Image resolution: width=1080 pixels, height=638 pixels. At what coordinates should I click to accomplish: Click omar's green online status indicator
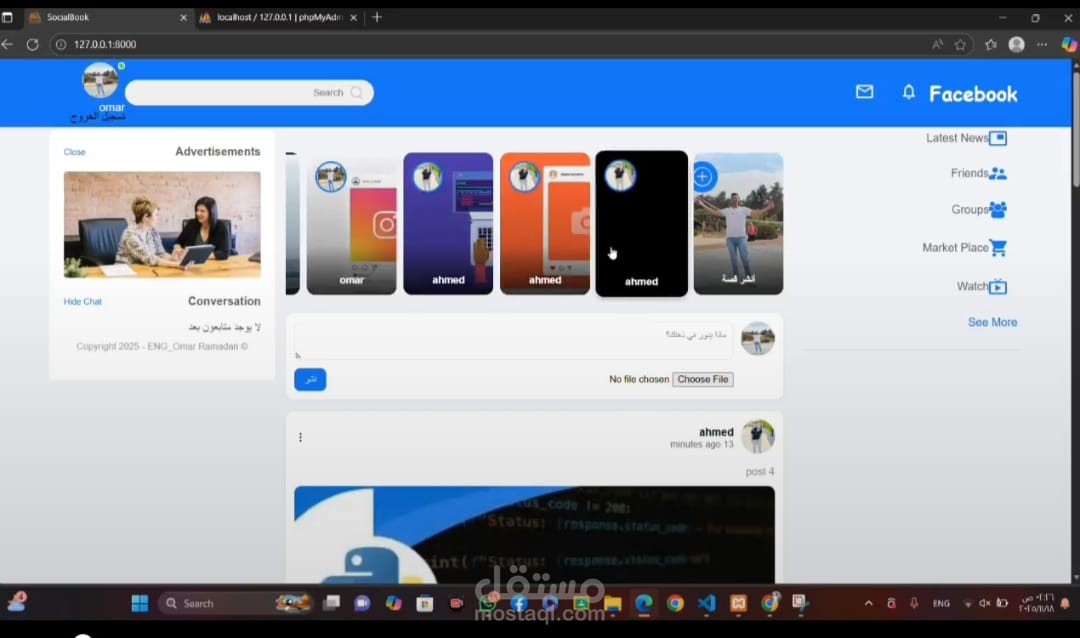coord(121,65)
